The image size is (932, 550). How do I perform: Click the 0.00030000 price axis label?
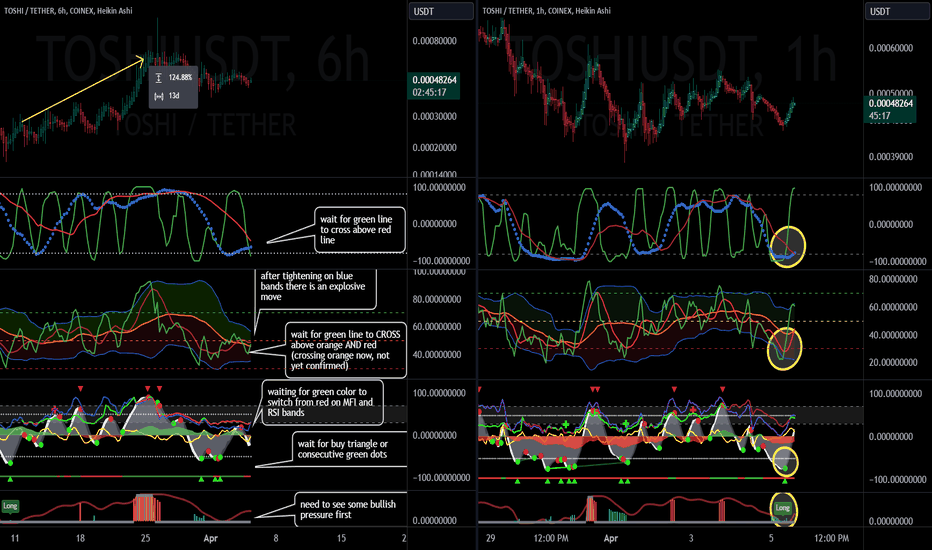[434, 117]
